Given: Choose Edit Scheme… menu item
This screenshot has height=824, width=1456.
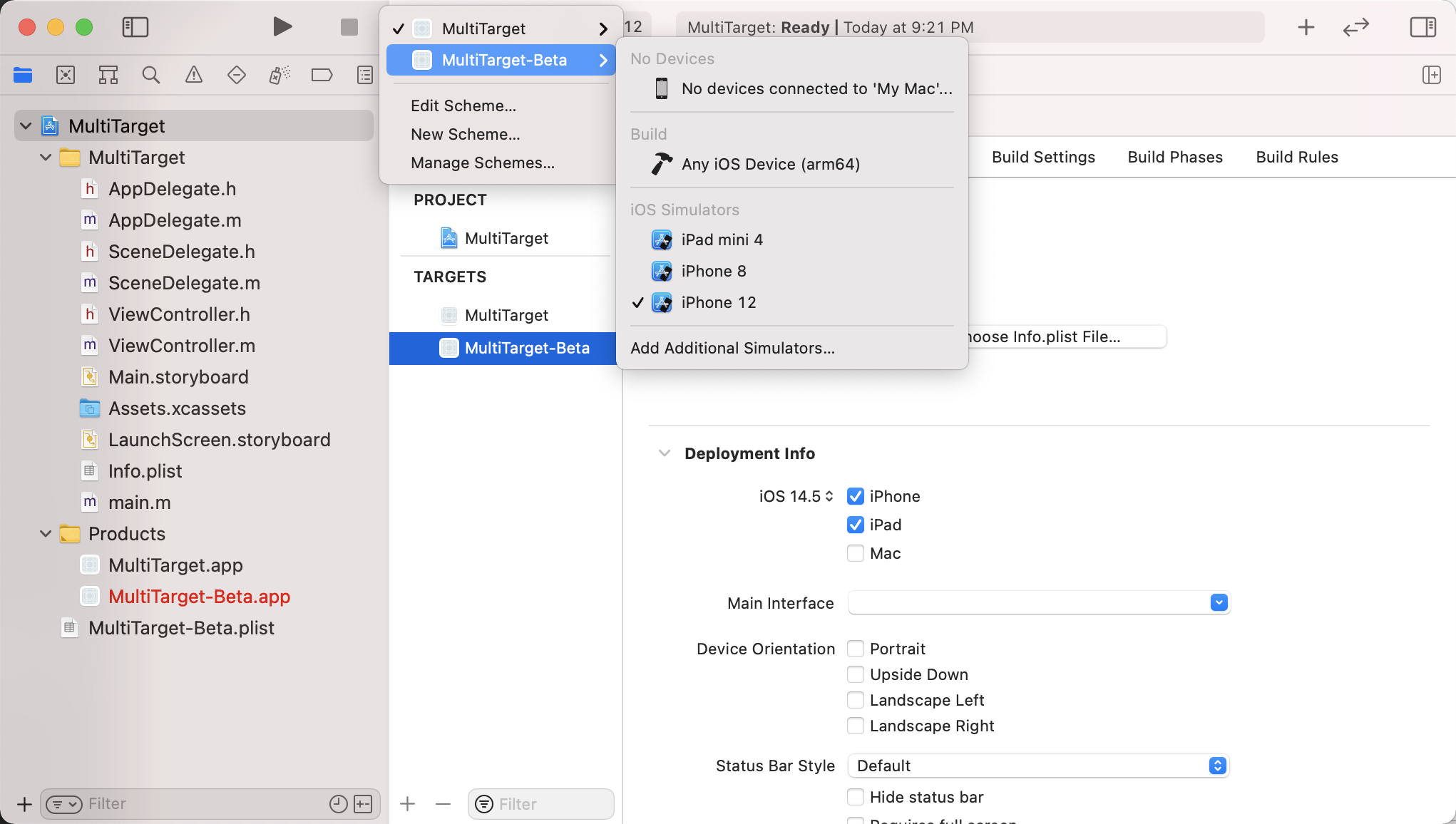Looking at the screenshot, I should coord(463,105).
